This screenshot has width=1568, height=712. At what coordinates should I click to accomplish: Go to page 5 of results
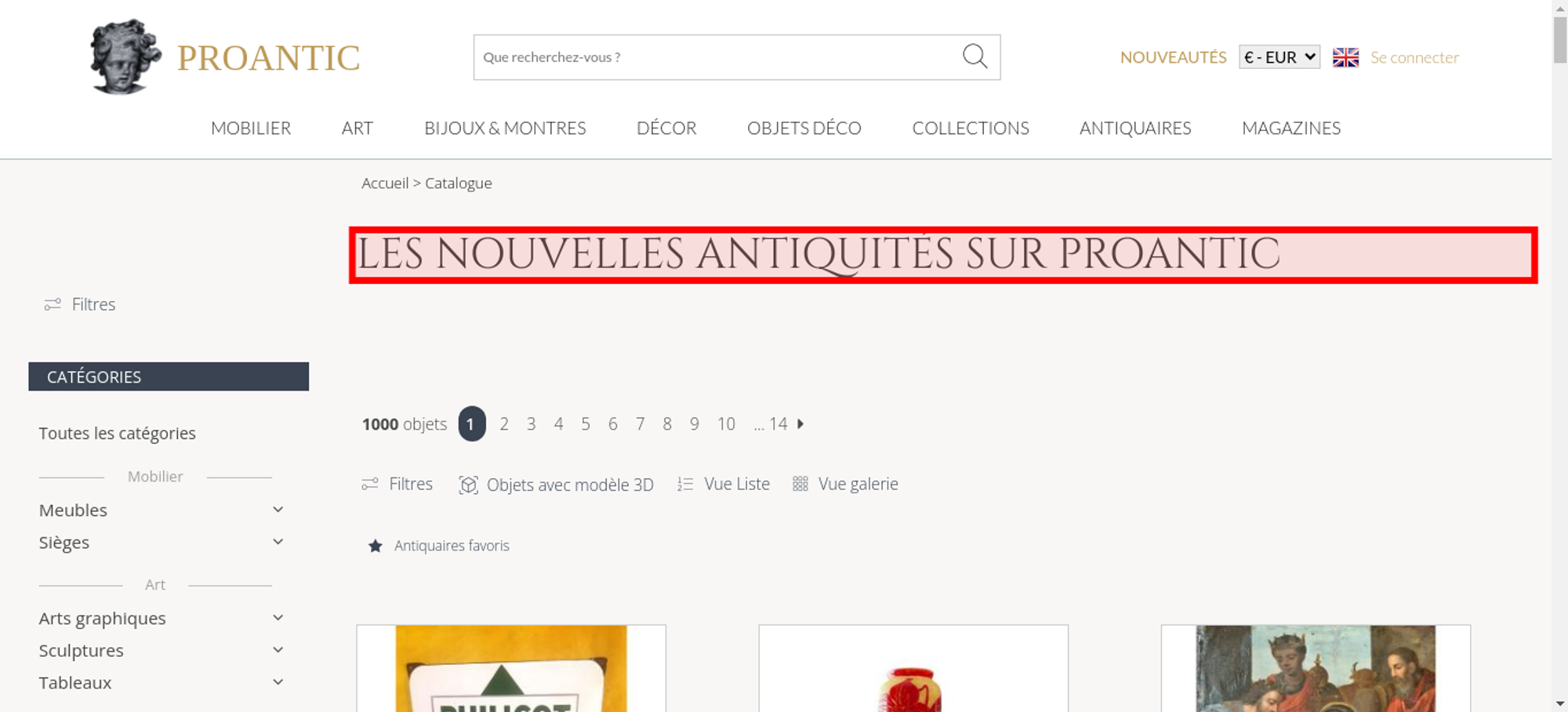586,424
